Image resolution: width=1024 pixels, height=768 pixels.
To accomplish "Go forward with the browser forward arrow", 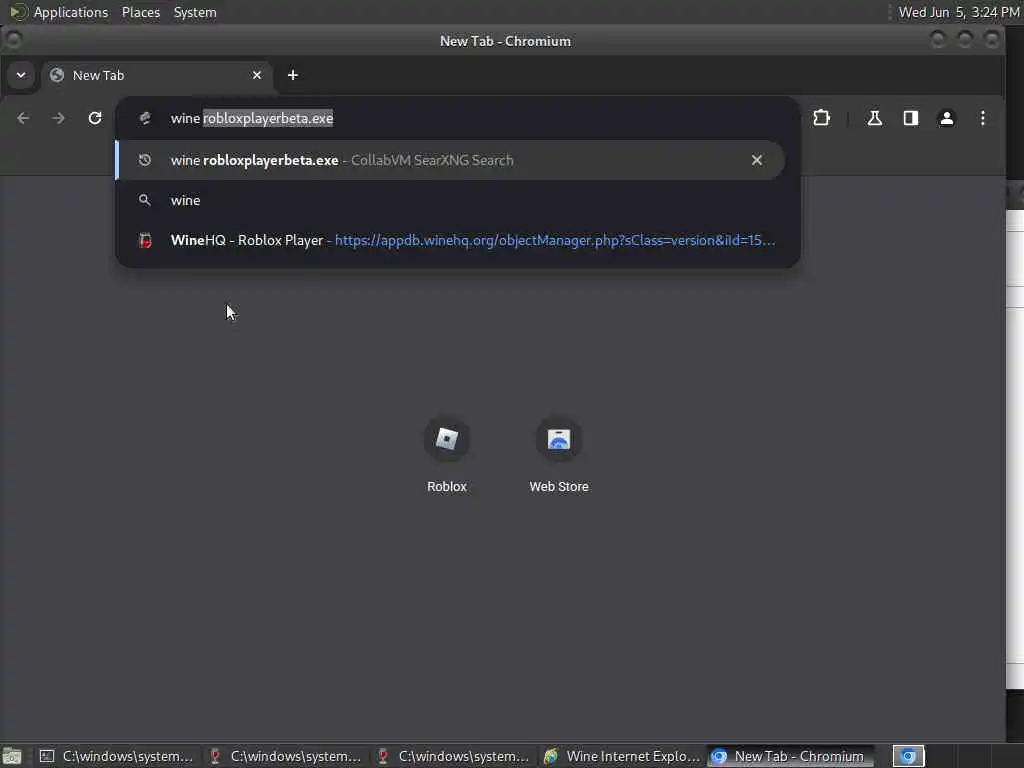I will coord(58,118).
